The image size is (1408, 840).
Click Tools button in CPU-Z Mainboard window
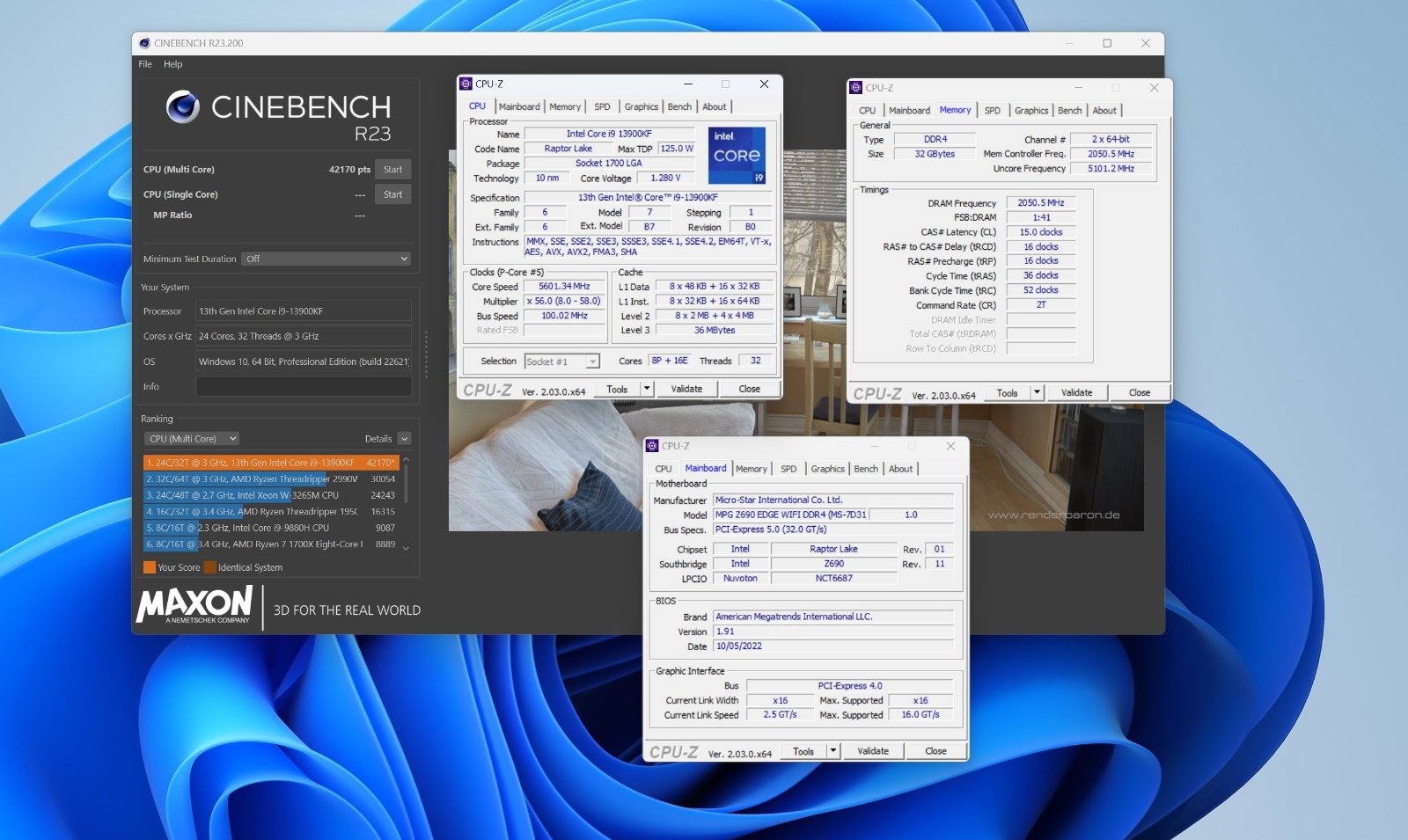(803, 751)
